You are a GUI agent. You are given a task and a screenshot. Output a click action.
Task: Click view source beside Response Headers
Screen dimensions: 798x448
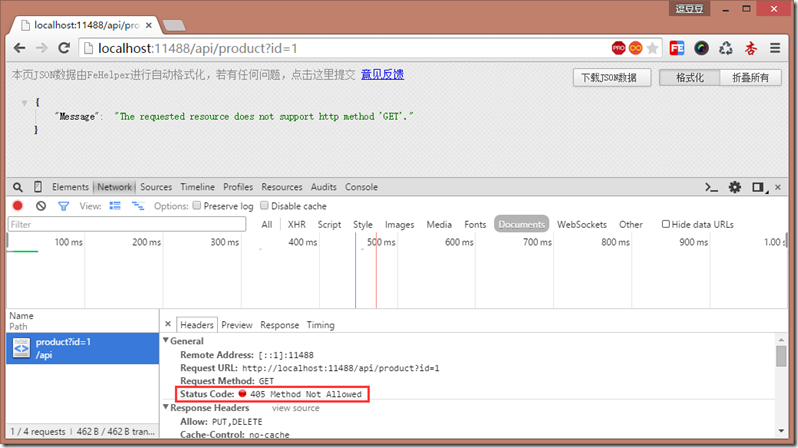pos(296,408)
